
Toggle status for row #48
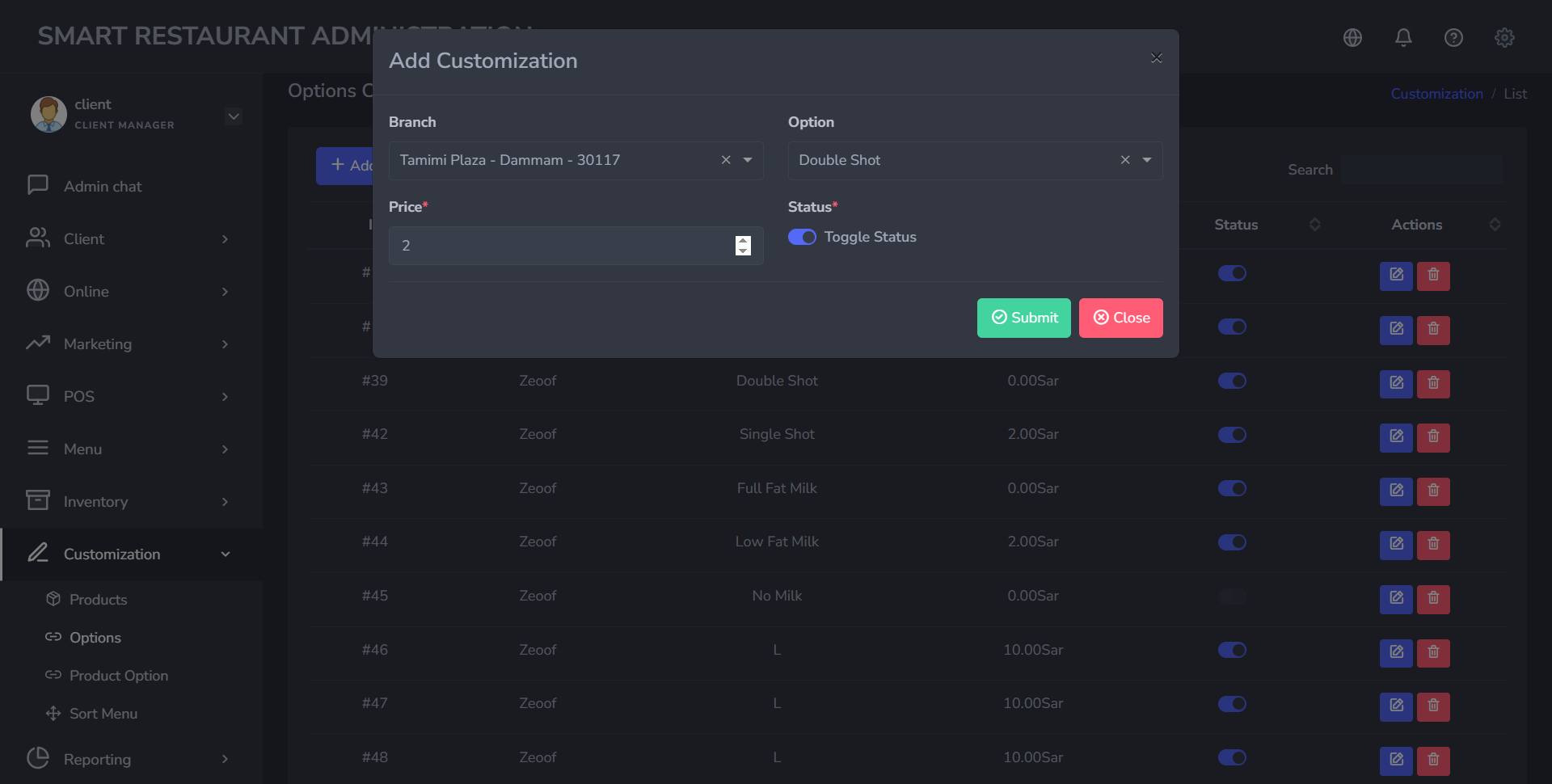point(1232,757)
